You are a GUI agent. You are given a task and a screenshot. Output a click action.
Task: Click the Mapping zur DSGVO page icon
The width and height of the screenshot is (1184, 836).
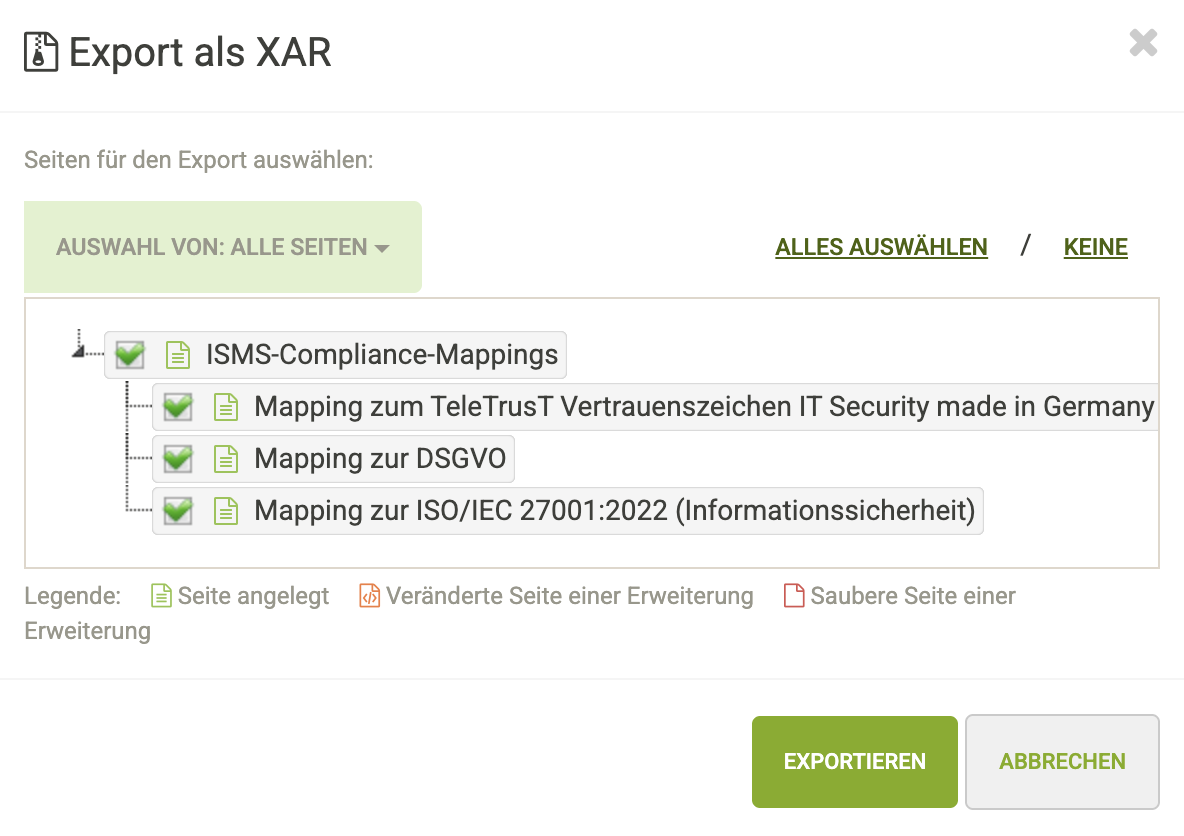coord(227,459)
